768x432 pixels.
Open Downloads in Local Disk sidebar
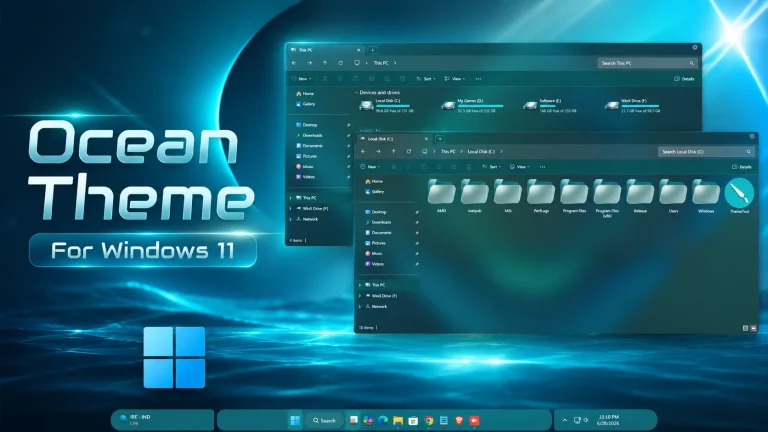click(379, 222)
